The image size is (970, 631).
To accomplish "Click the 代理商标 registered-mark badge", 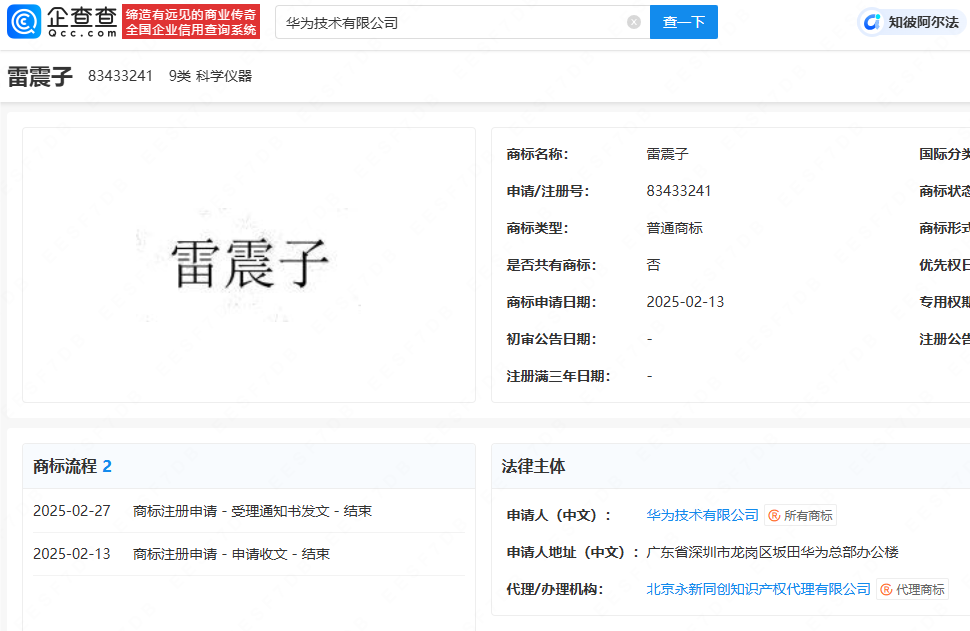I will [912, 589].
